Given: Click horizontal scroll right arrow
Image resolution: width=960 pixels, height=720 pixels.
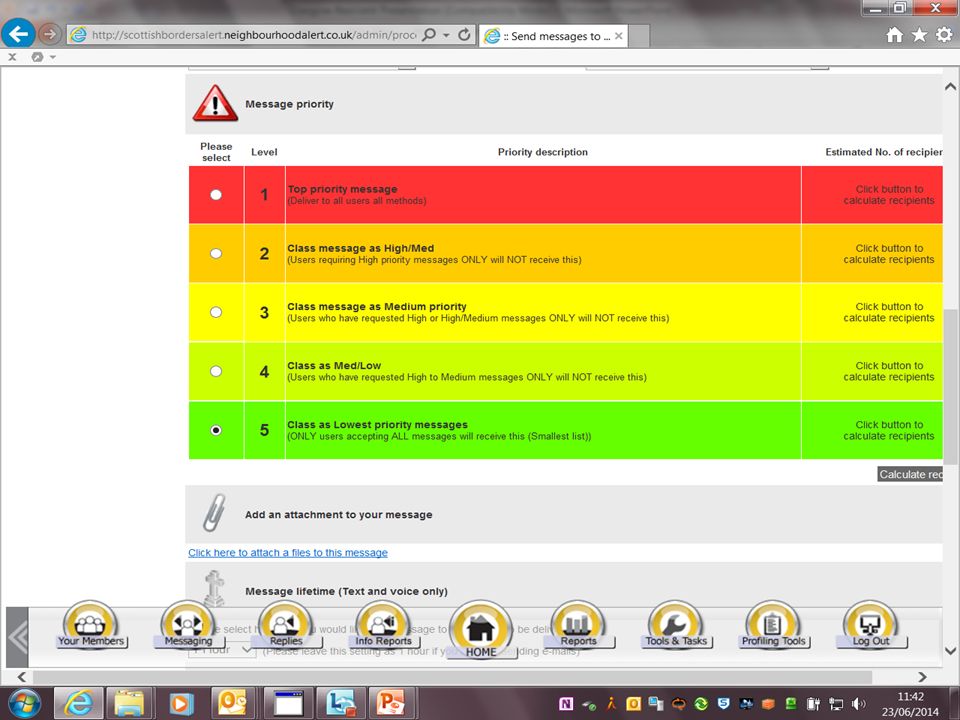Looking at the screenshot, I should pyautogui.click(x=922, y=677).
